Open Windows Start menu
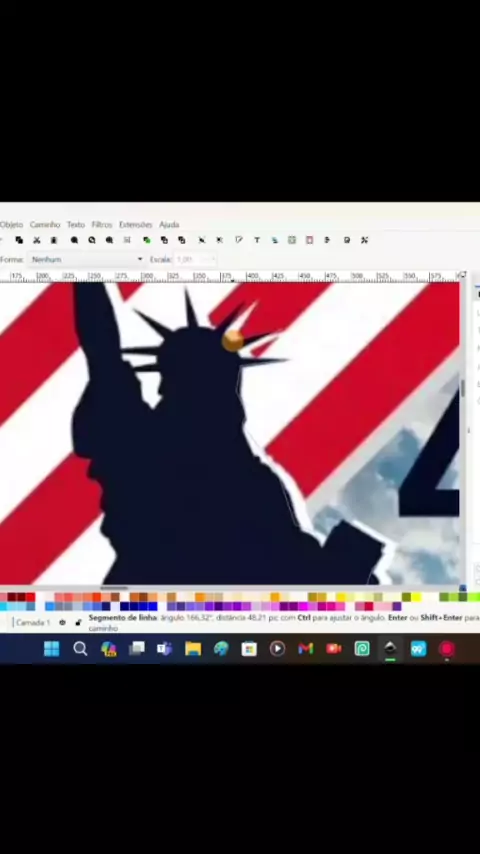This screenshot has width=480, height=854. [x=52, y=649]
